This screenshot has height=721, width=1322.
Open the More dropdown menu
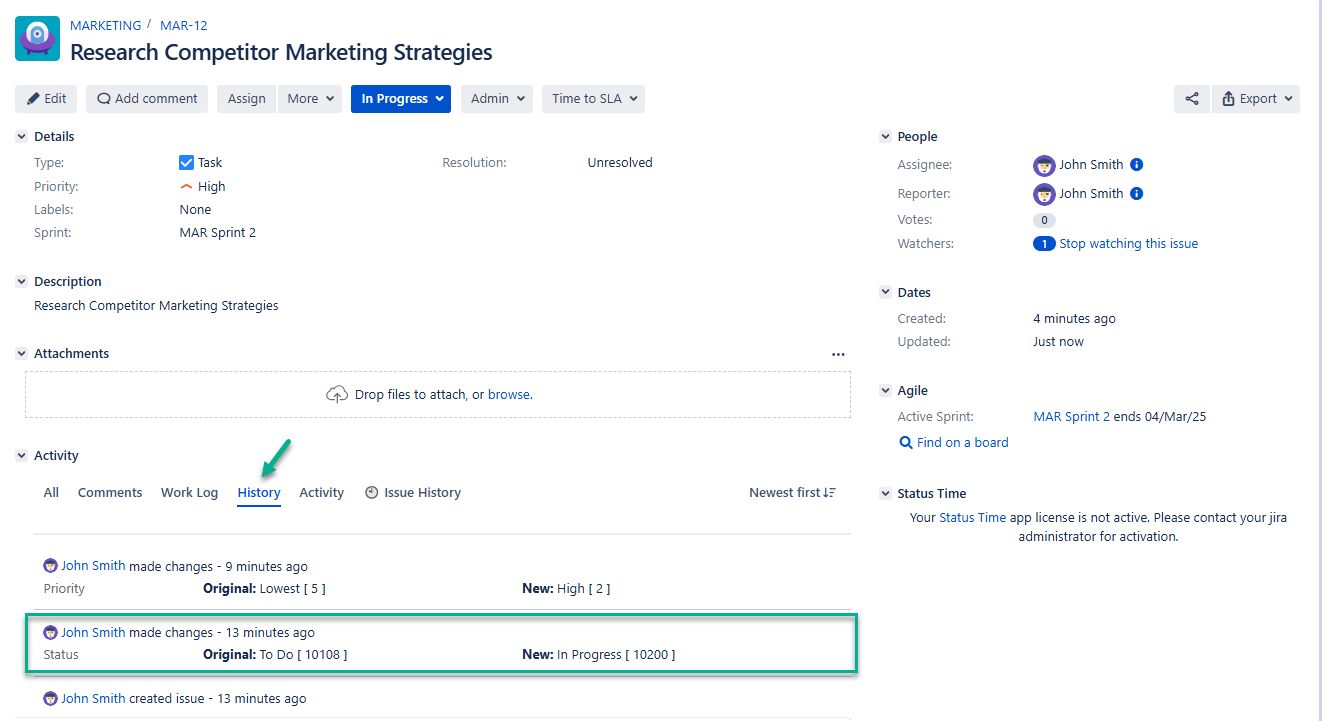click(309, 98)
